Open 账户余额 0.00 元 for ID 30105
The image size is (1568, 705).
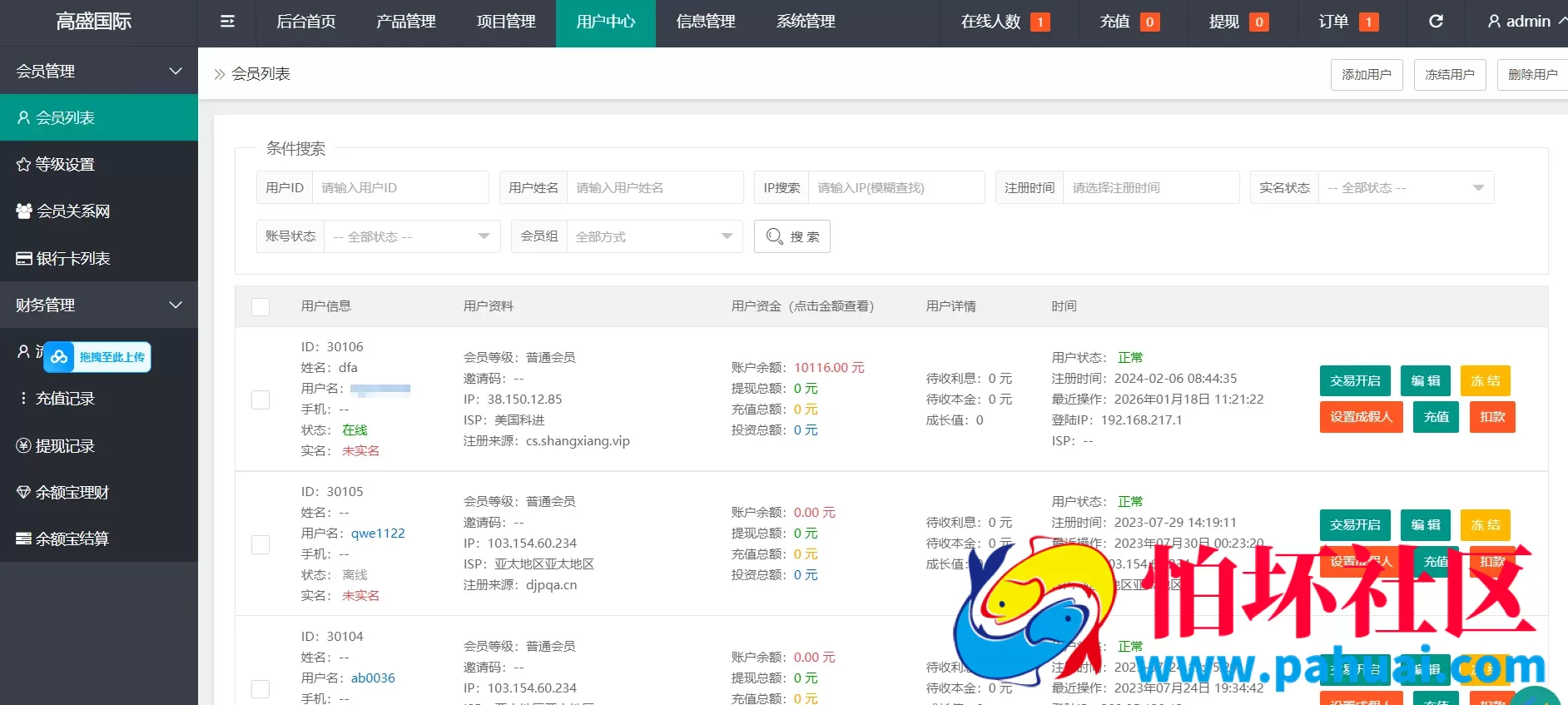(815, 513)
